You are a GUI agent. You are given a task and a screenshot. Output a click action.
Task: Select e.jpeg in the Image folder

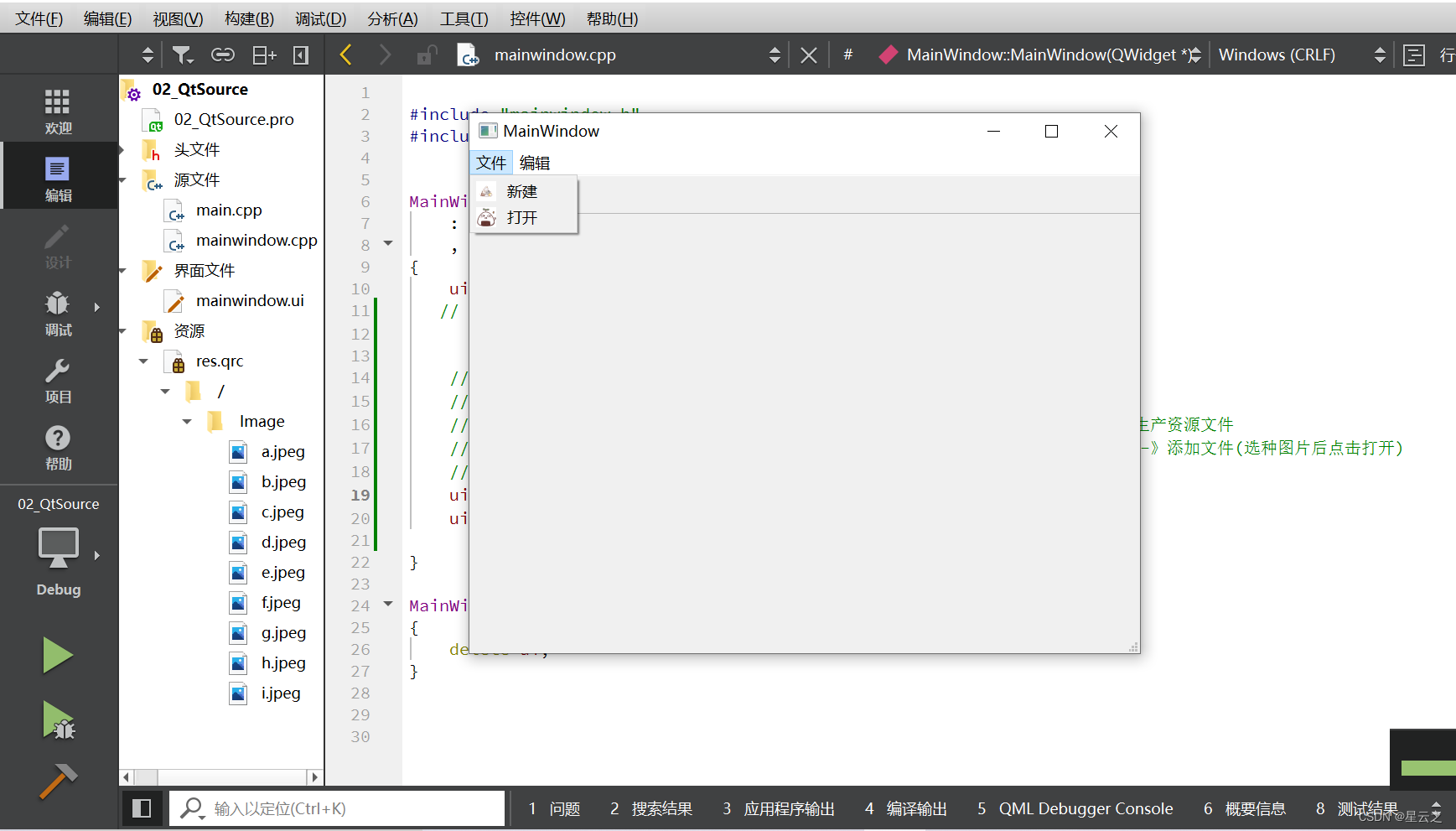pyautogui.click(x=282, y=573)
